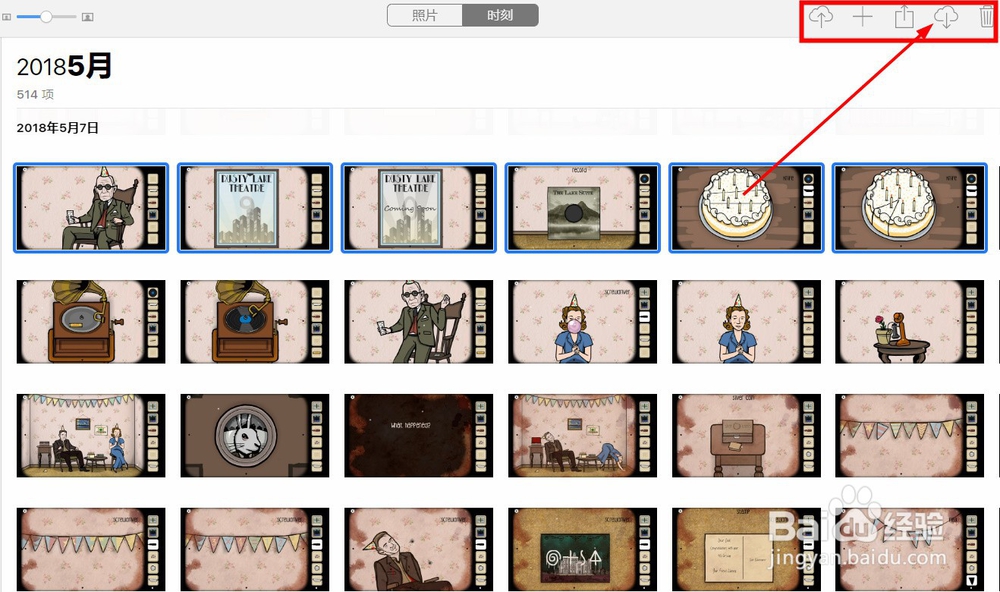
Task: Select the first Rusty Lake Theatre poster photo
Action: point(255,208)
